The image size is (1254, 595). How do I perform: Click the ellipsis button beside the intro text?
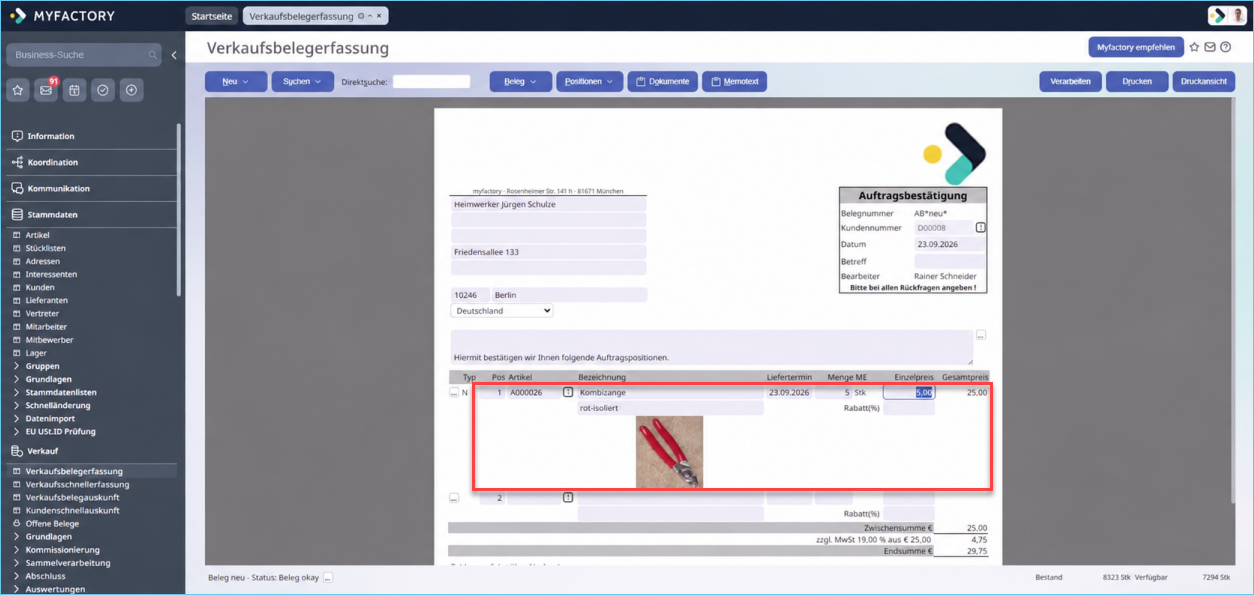(x=981, y=335)
